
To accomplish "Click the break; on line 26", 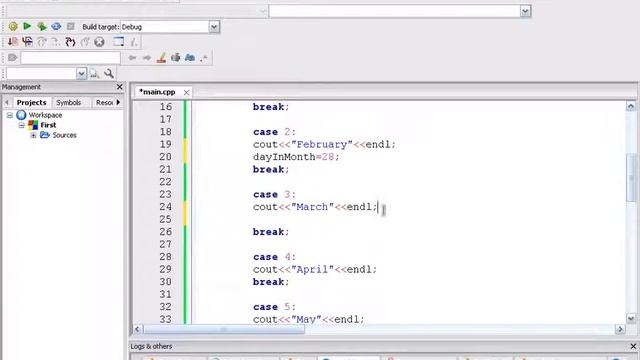I will click(x=271, y=232).
